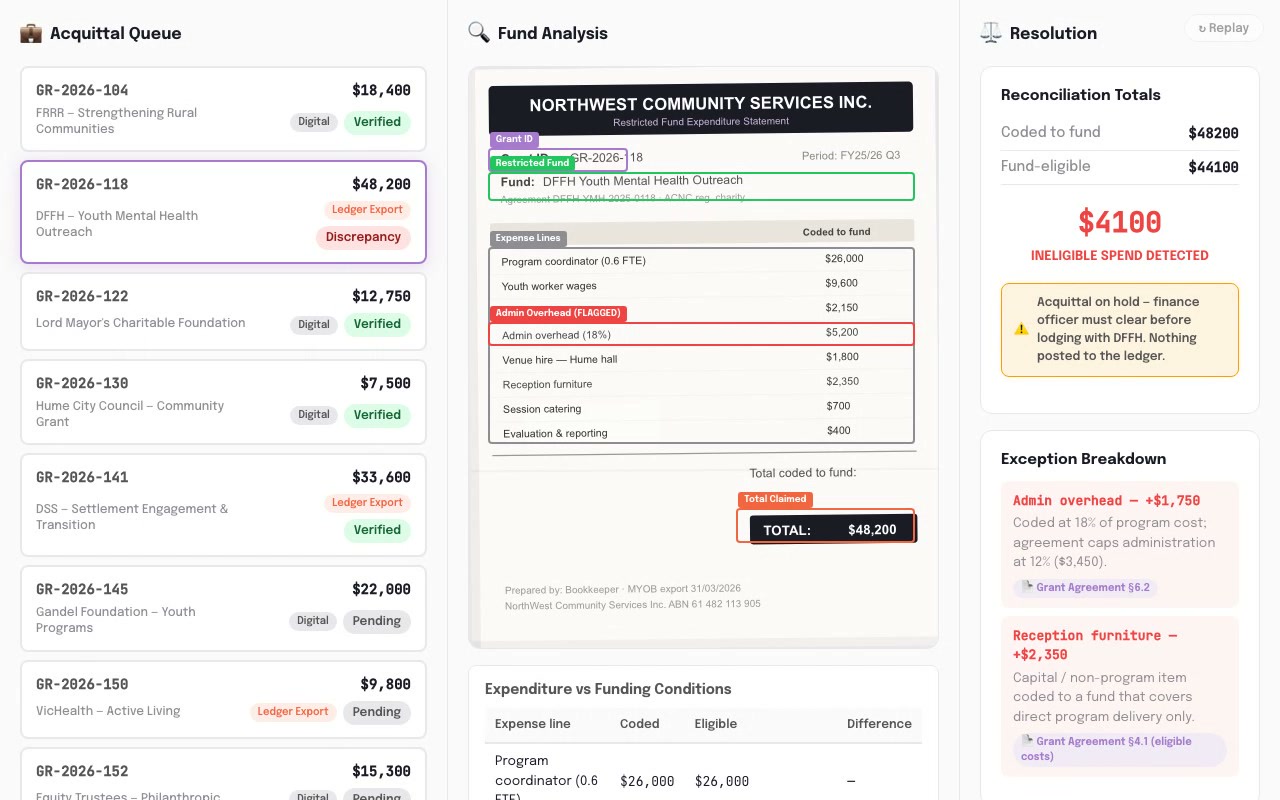Click Ledger Export tag on GR-2026-141

pyautogui.click(x=367, y=503)
